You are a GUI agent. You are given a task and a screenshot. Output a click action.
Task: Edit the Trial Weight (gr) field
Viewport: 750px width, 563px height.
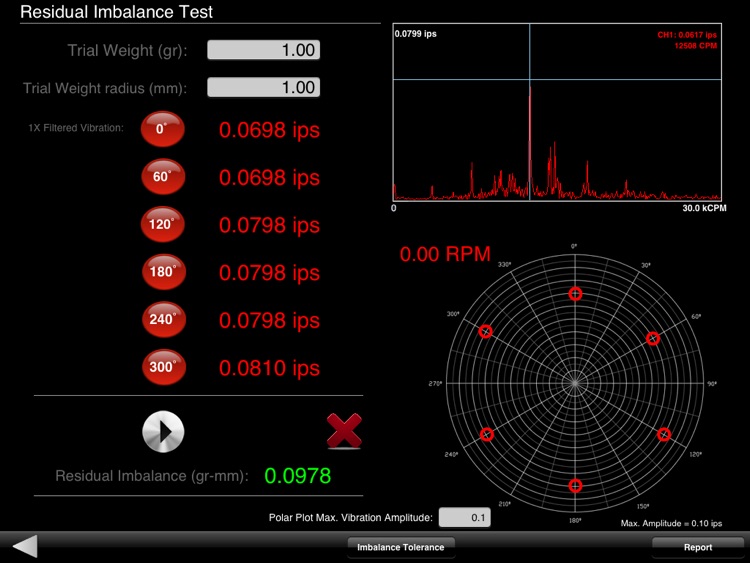tap(264, 50)
